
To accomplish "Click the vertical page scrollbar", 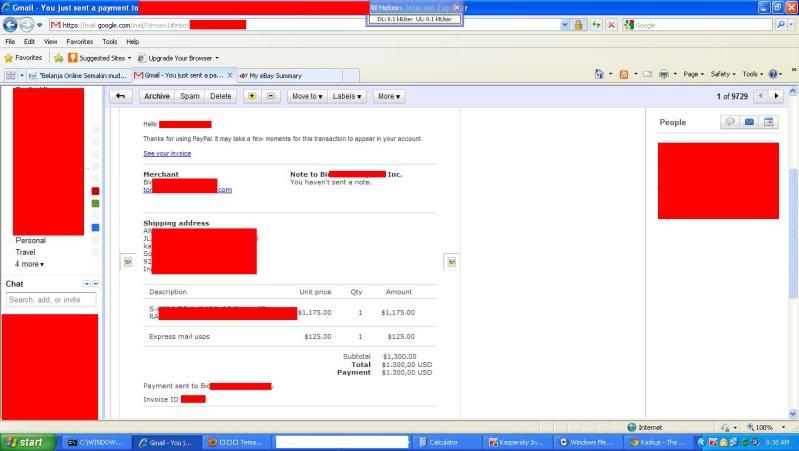I will click(x=793, y=232).
